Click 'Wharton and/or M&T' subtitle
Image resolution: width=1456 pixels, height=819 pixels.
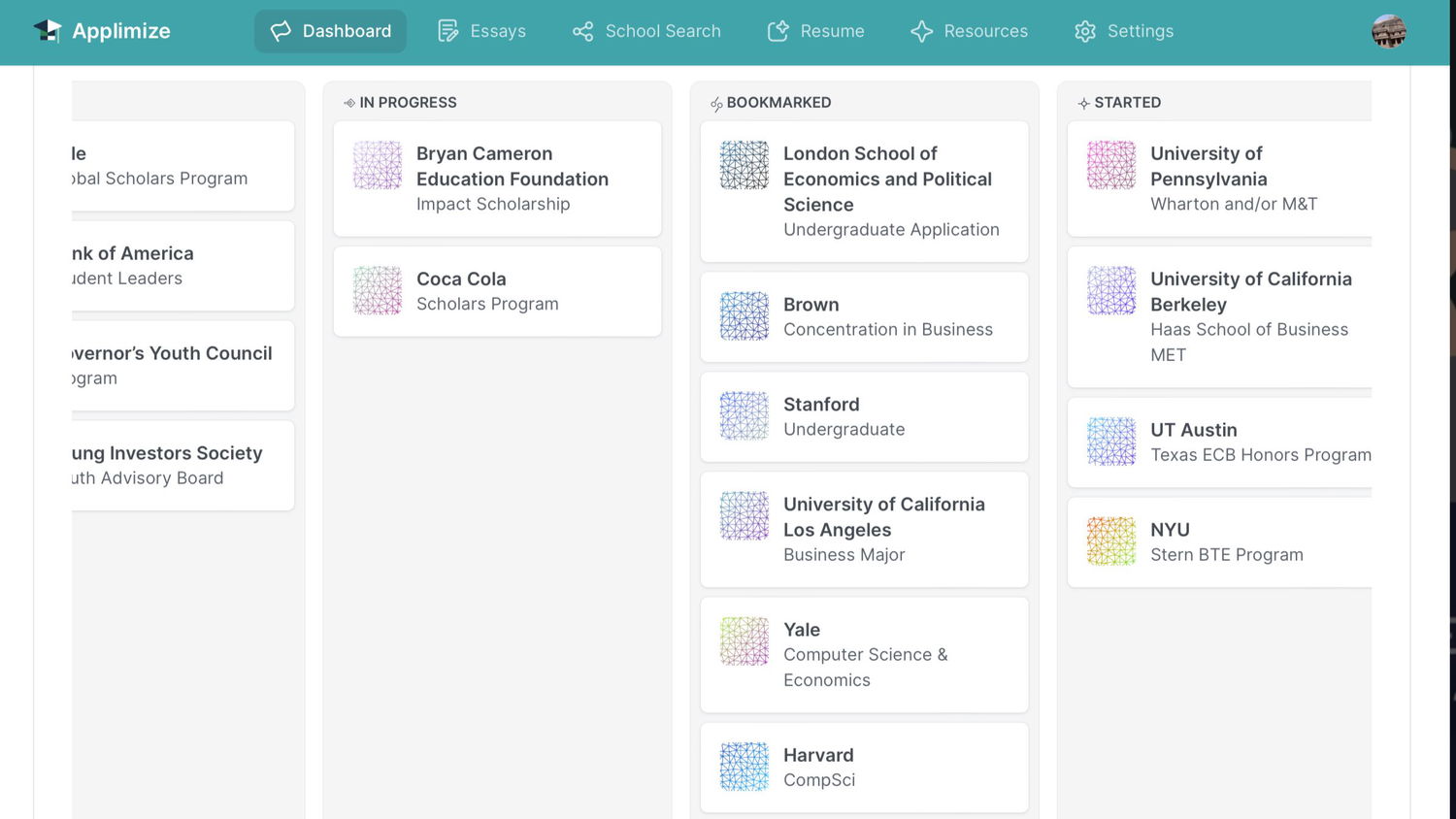click(1234, 204)
